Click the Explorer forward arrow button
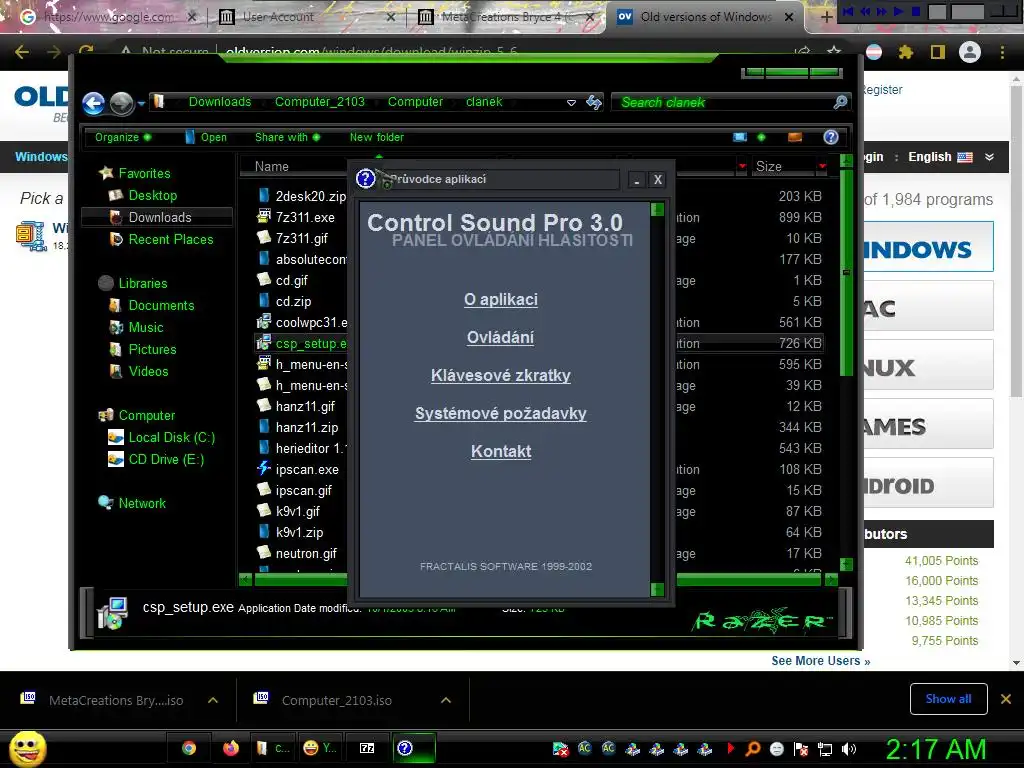The height and width of the screenshot is (768, 1024). coord(121,103)
